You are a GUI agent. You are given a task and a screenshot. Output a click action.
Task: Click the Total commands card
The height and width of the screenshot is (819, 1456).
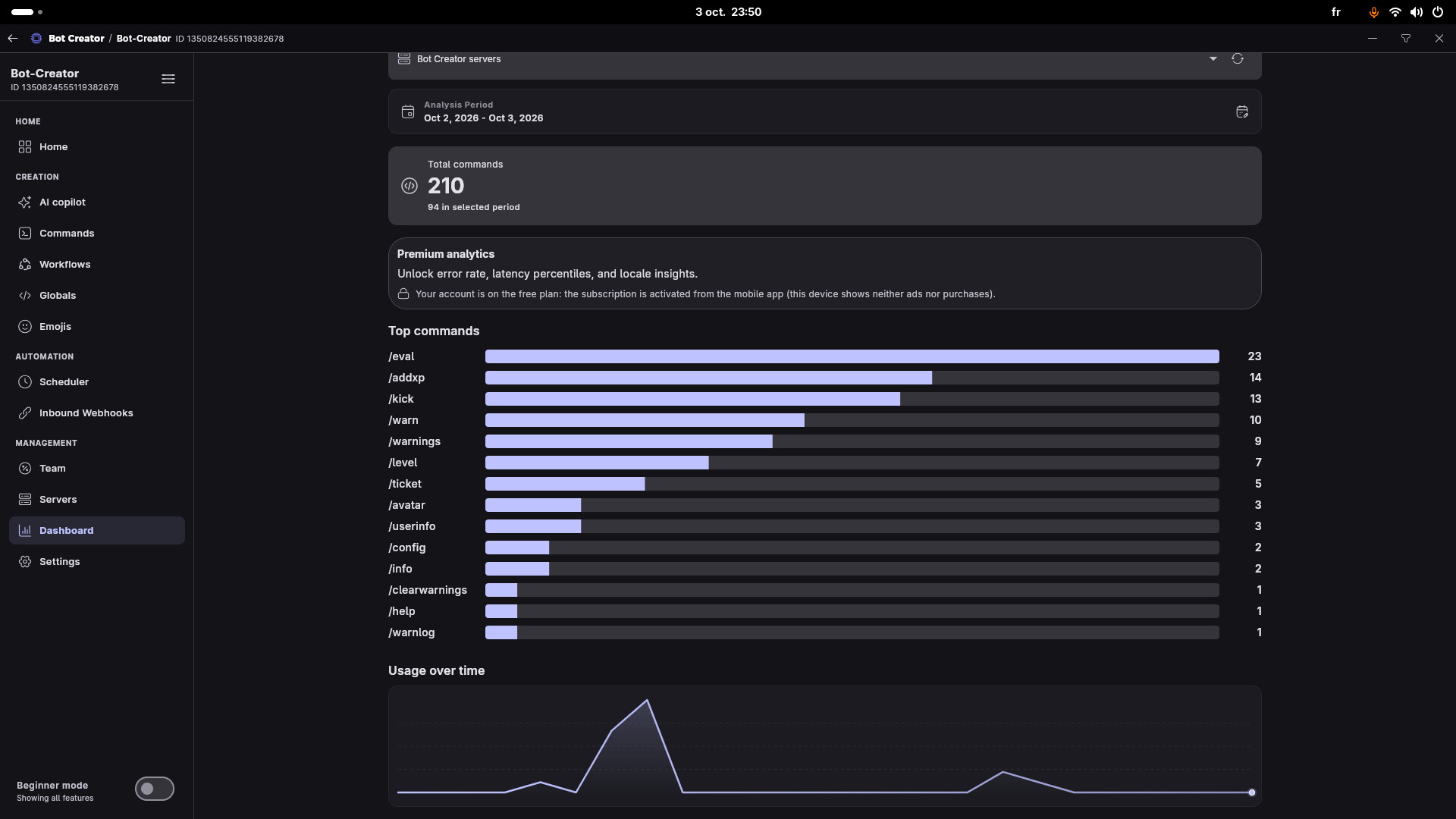(x=825, y=186)
